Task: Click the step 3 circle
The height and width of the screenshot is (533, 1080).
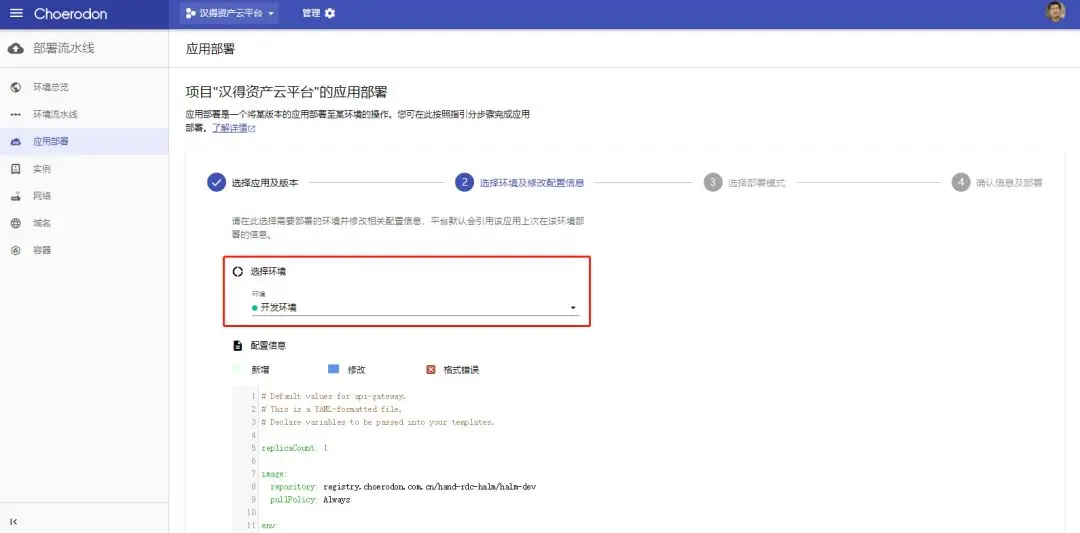Action: (x=713, y=182)
